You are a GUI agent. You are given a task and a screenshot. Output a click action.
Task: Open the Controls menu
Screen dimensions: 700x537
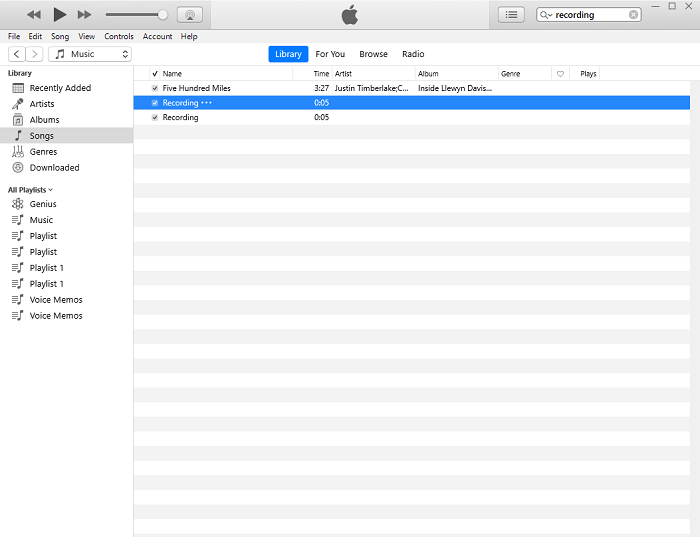pos(118,37)
